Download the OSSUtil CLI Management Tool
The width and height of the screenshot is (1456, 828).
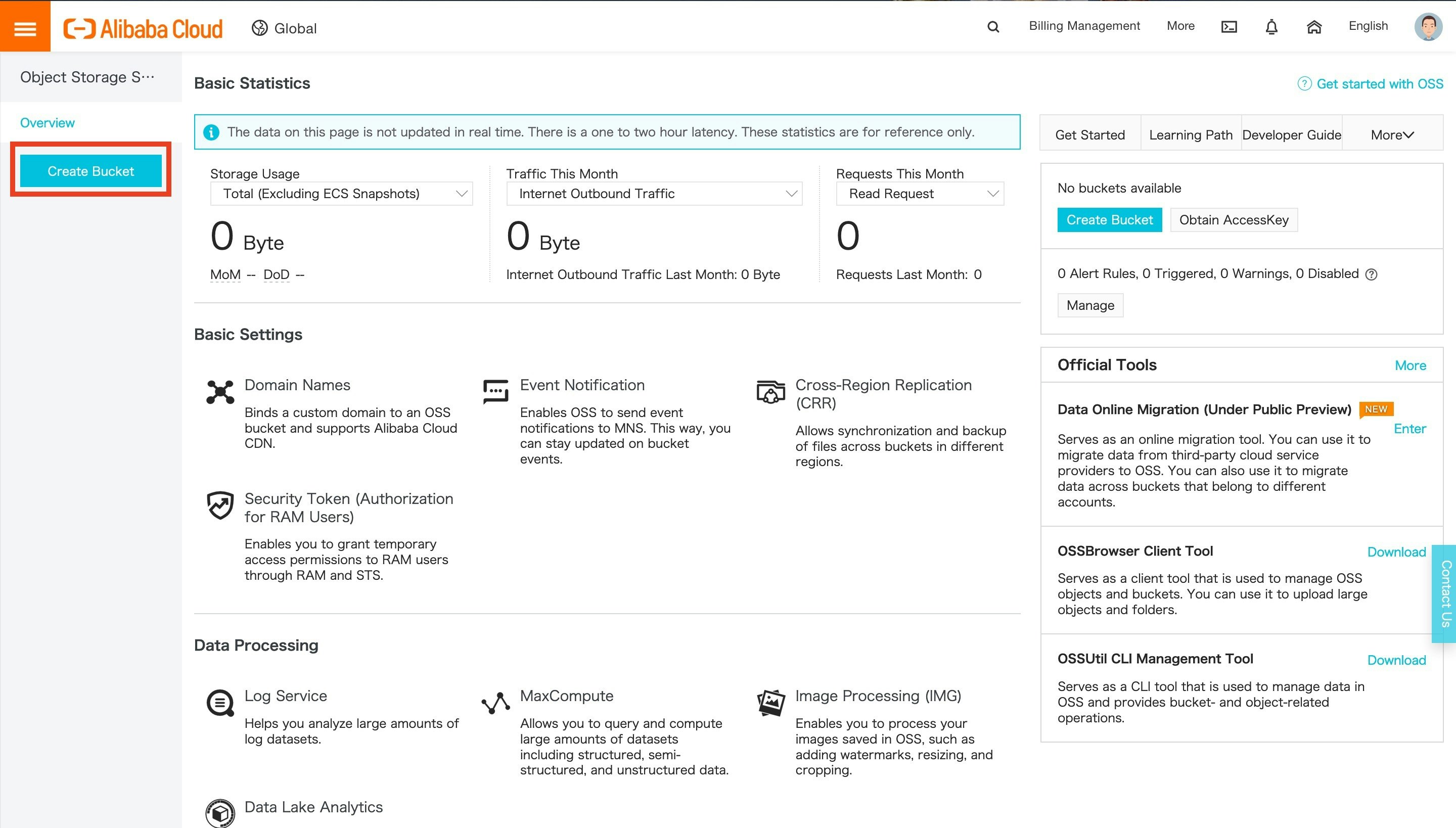pyautogui.click(x=1396, y=660)
